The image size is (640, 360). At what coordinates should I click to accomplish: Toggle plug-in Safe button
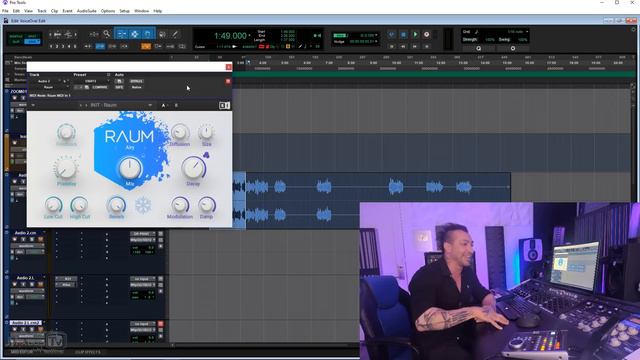[x=119, y=87]
